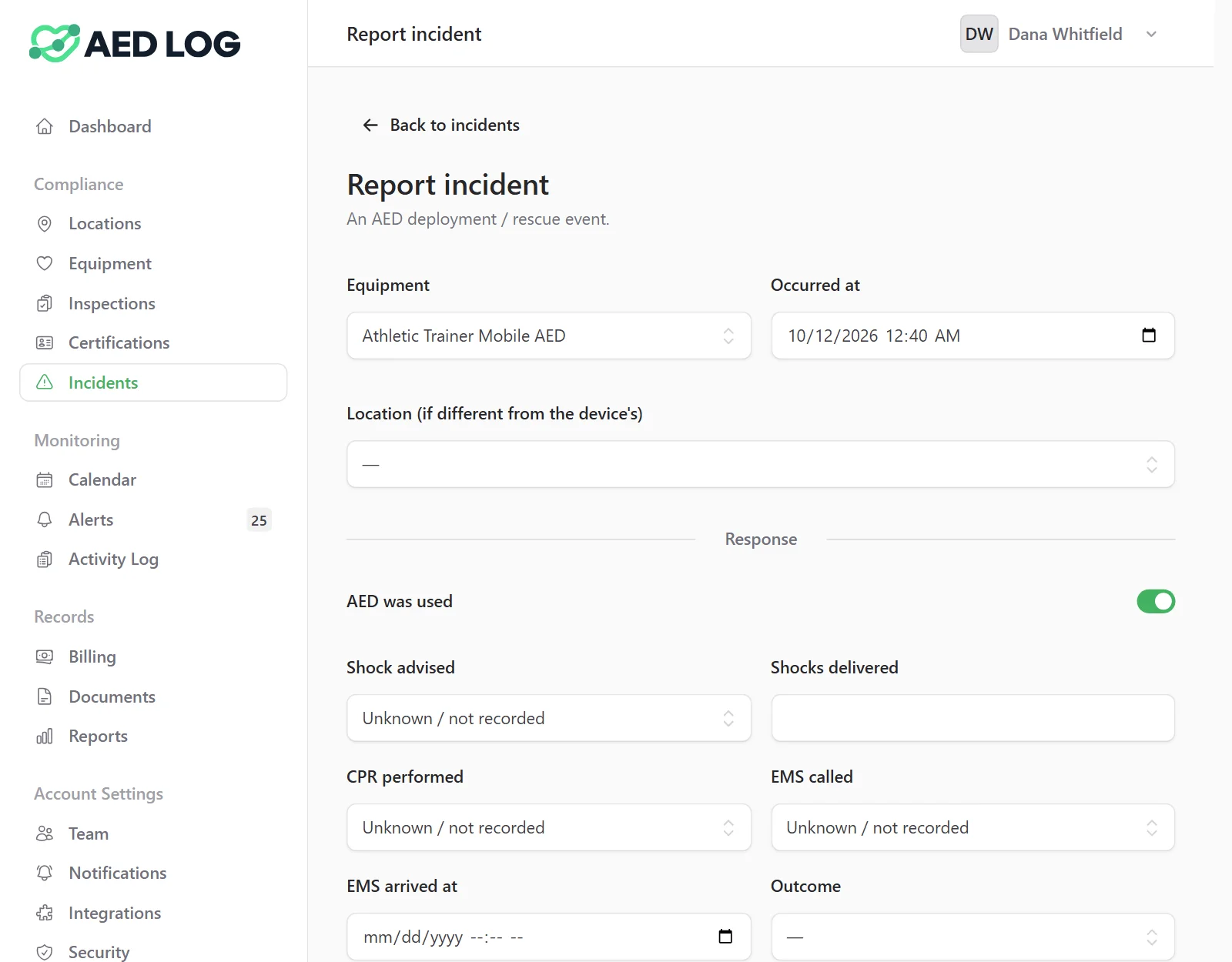This screenshot has height=962, width=1232.
Task: Click the Team people icon
Action: pyautogui.click(x=45, y=833)
